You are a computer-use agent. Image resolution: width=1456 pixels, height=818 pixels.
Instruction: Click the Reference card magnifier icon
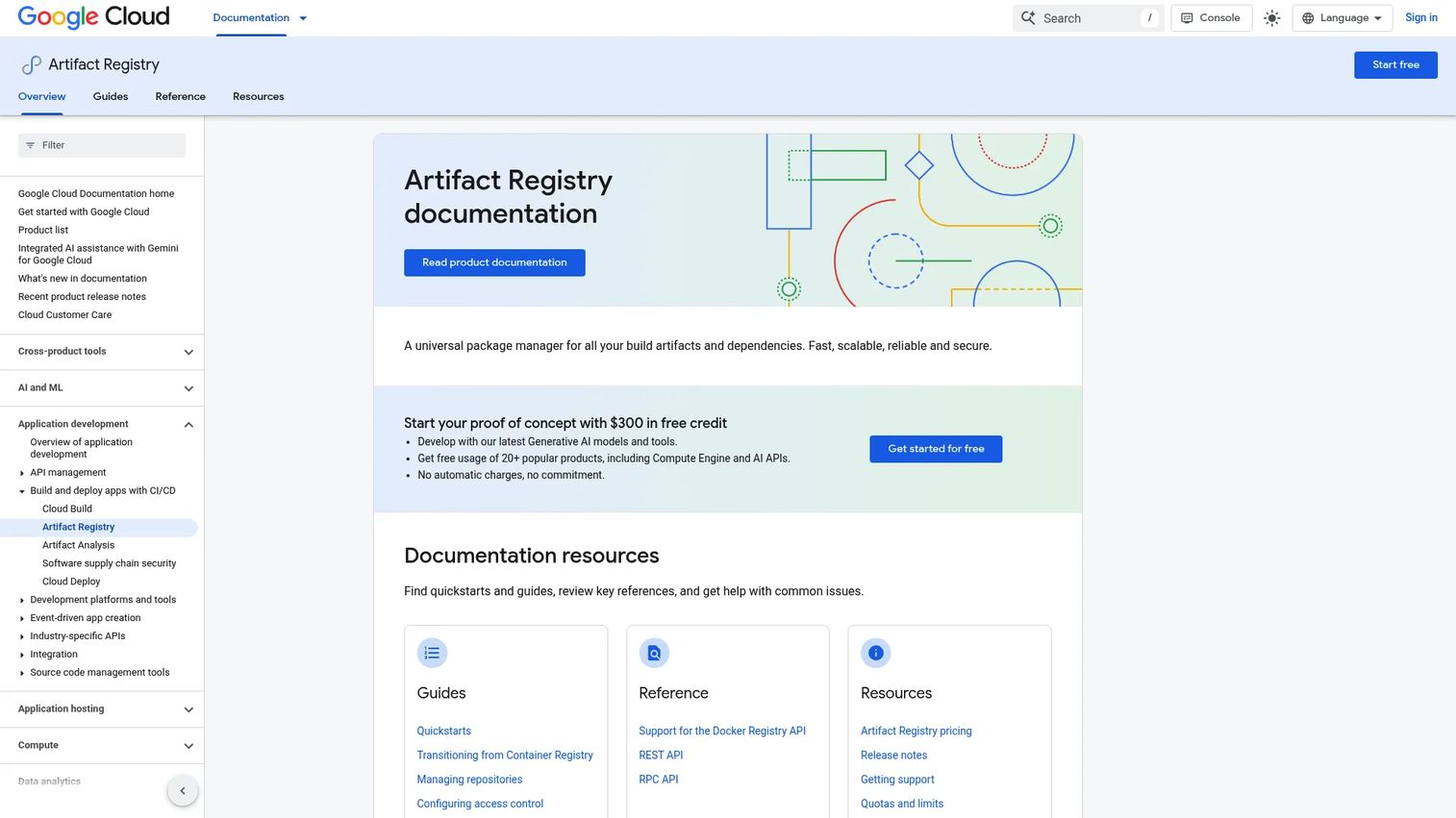[x=654, y=654]
